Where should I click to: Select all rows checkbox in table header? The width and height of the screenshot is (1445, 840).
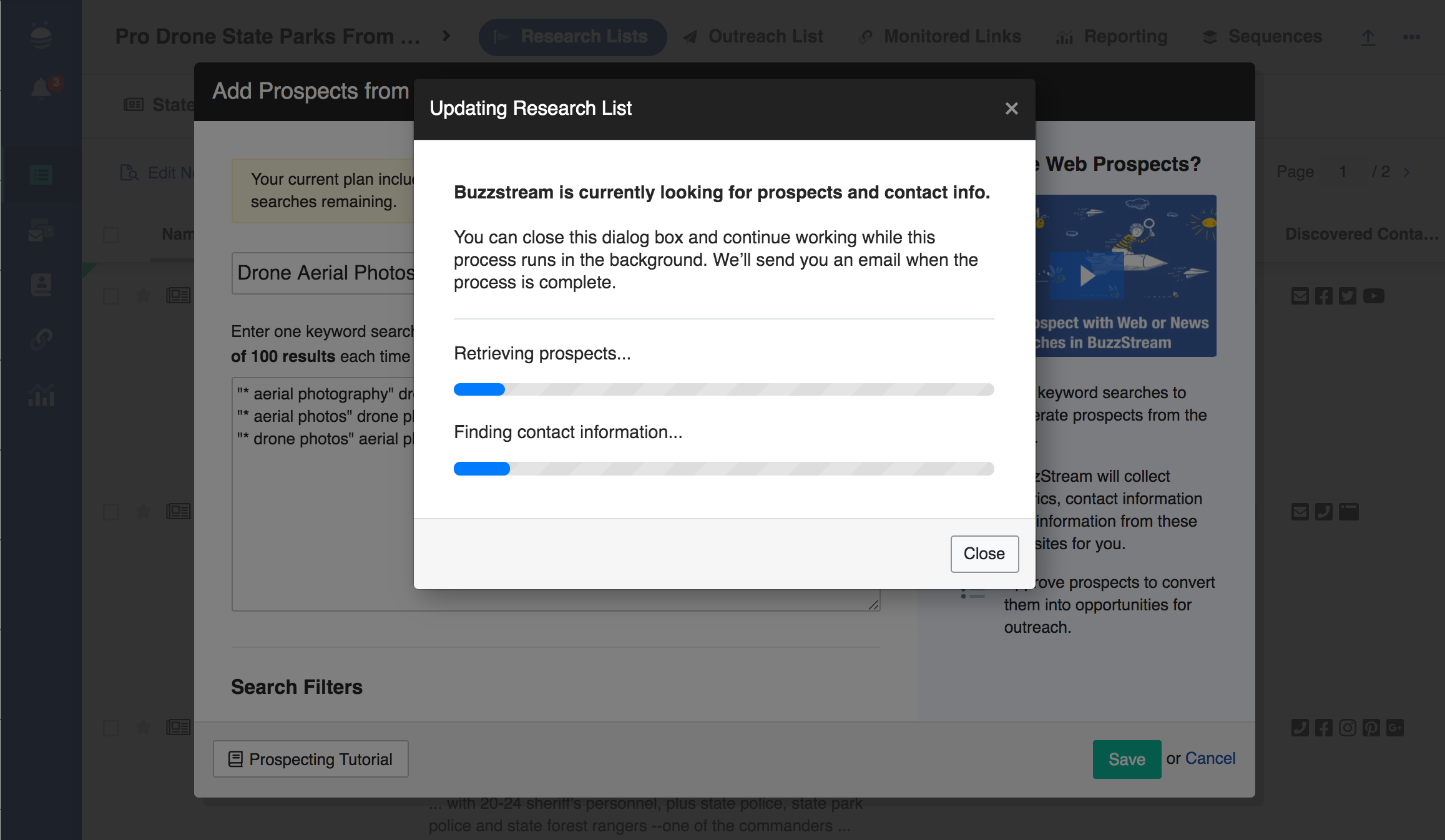pyautogui.click(x=111, y=235)
